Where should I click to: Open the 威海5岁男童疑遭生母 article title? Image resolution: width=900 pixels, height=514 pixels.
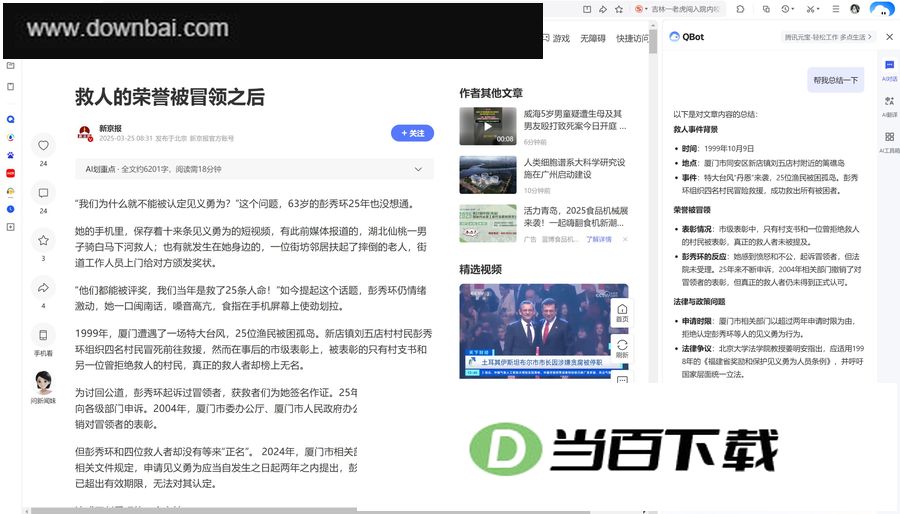pos(575,120)
